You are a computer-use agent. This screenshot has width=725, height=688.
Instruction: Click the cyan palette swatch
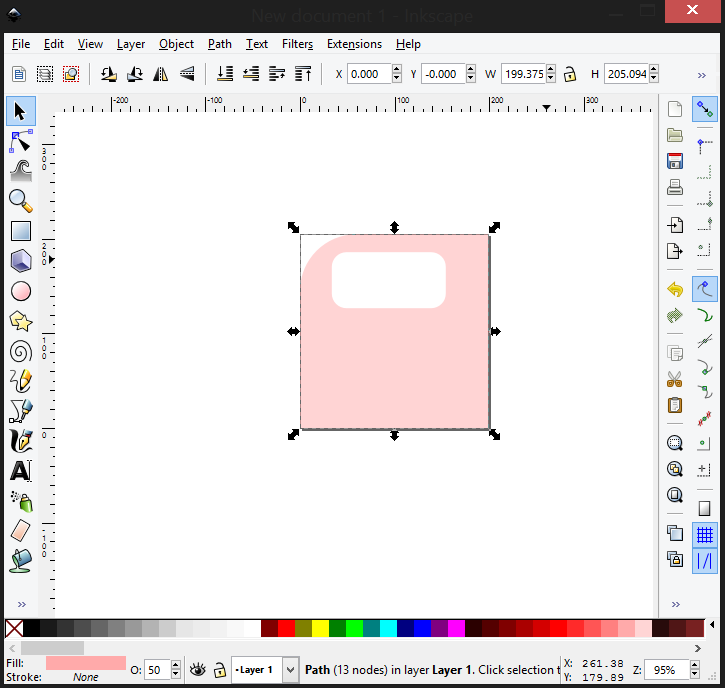[x=388, y=629]
